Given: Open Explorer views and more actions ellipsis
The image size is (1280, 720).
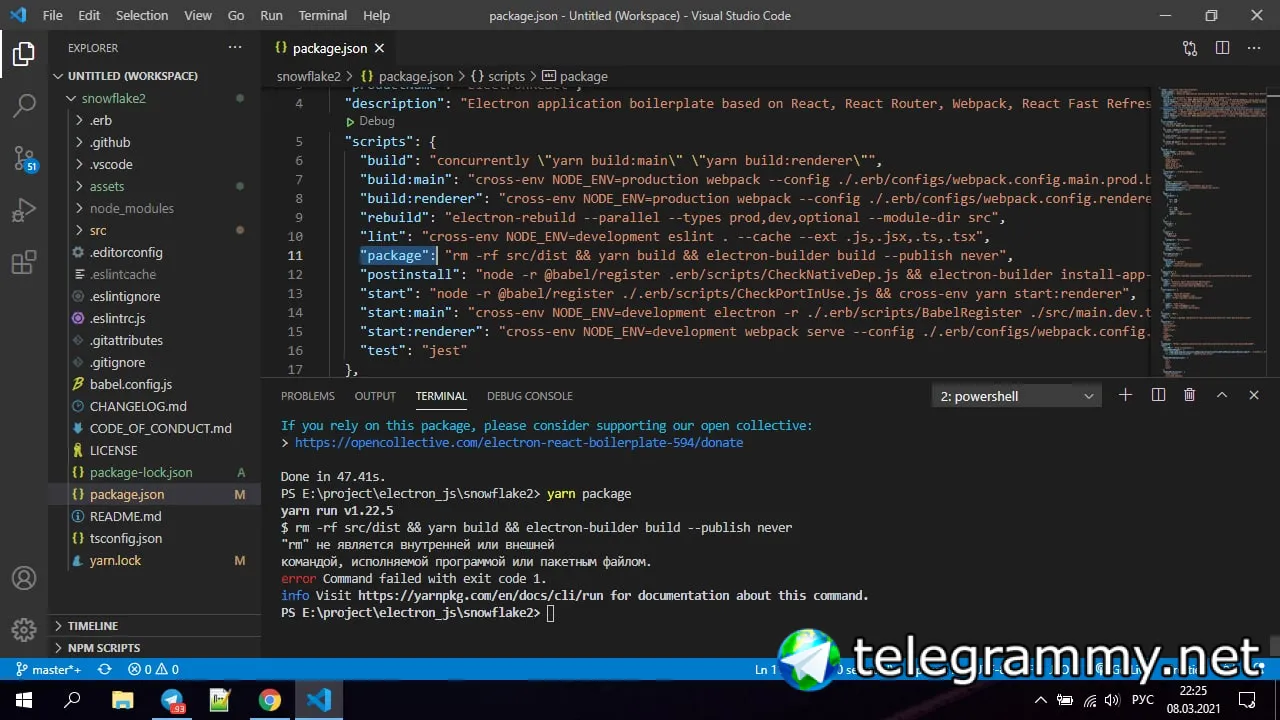Looking at the screenshot, I should (235, 47).
